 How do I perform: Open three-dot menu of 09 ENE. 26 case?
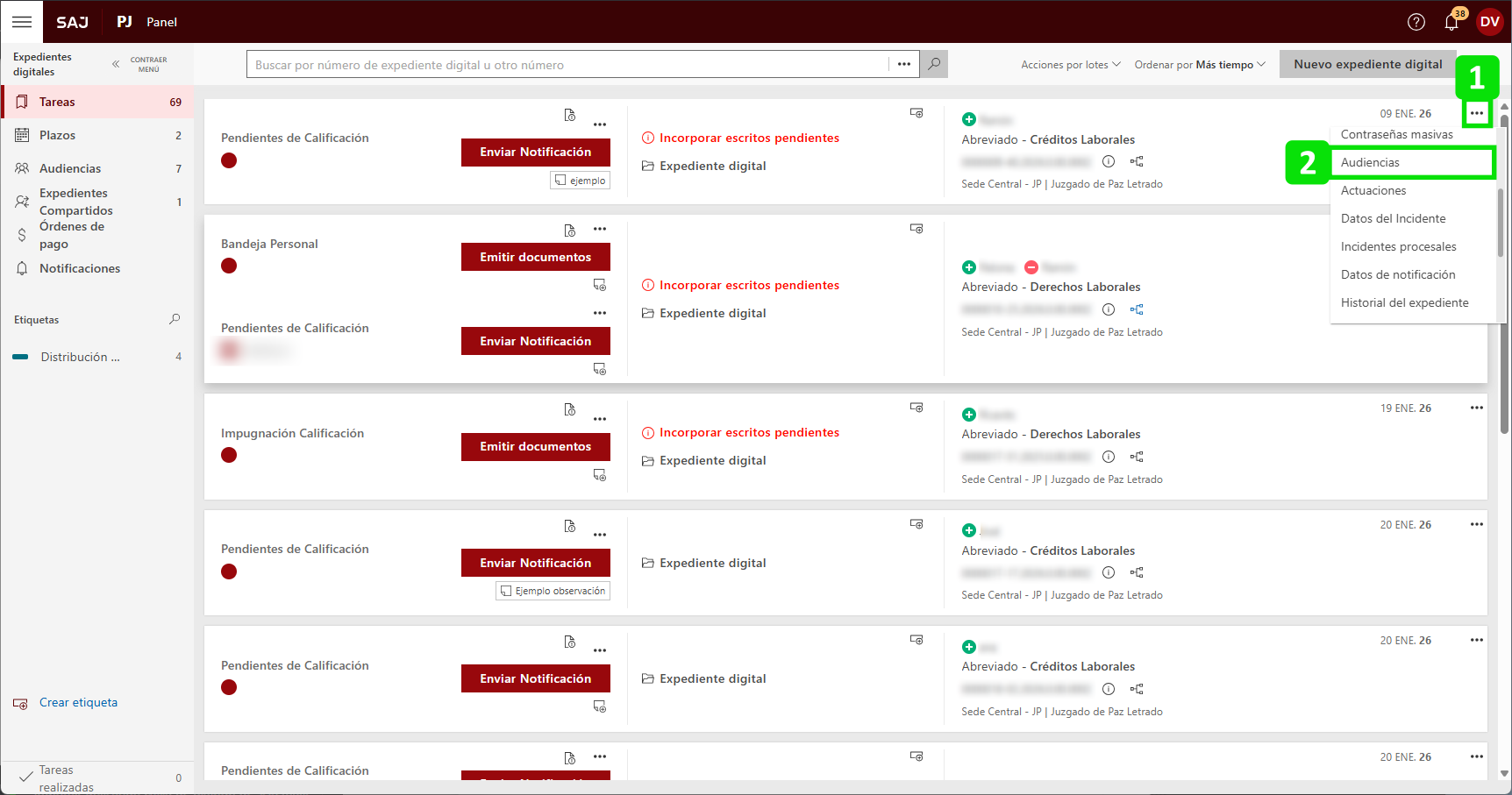pyautogui.click(x=1477, y=113)
